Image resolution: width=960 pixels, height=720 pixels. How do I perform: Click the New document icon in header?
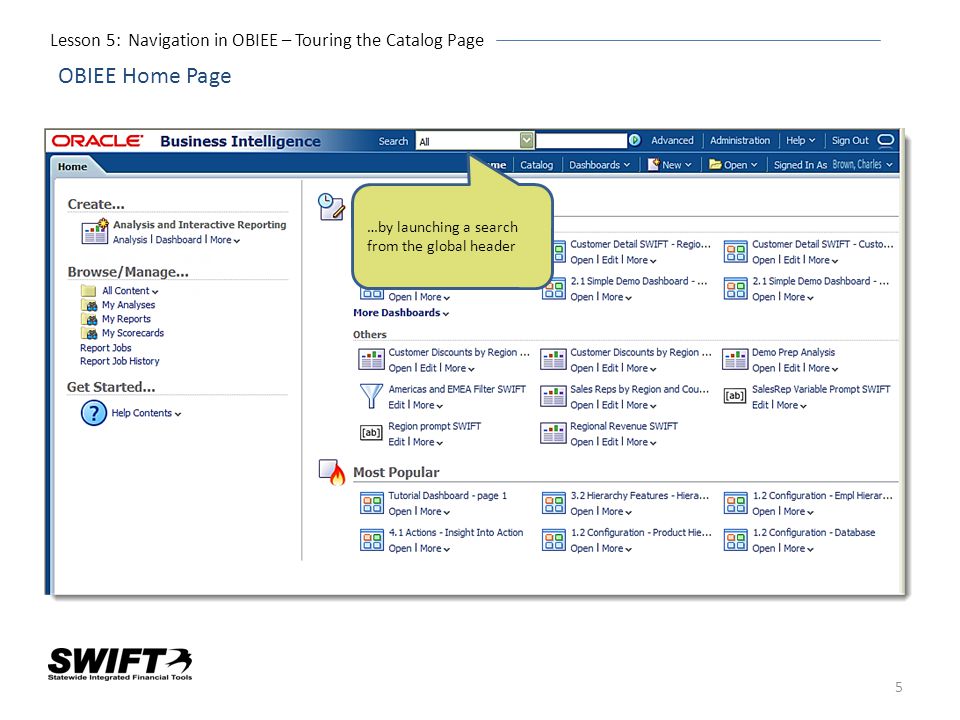653,164
